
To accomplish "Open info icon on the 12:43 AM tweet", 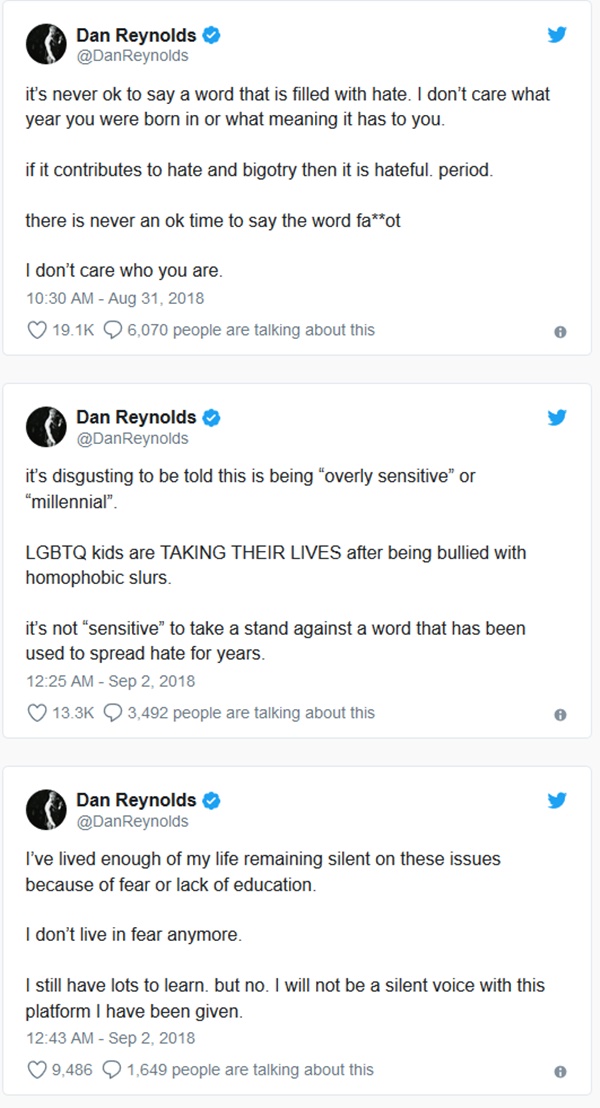I will click(560, 1071).
